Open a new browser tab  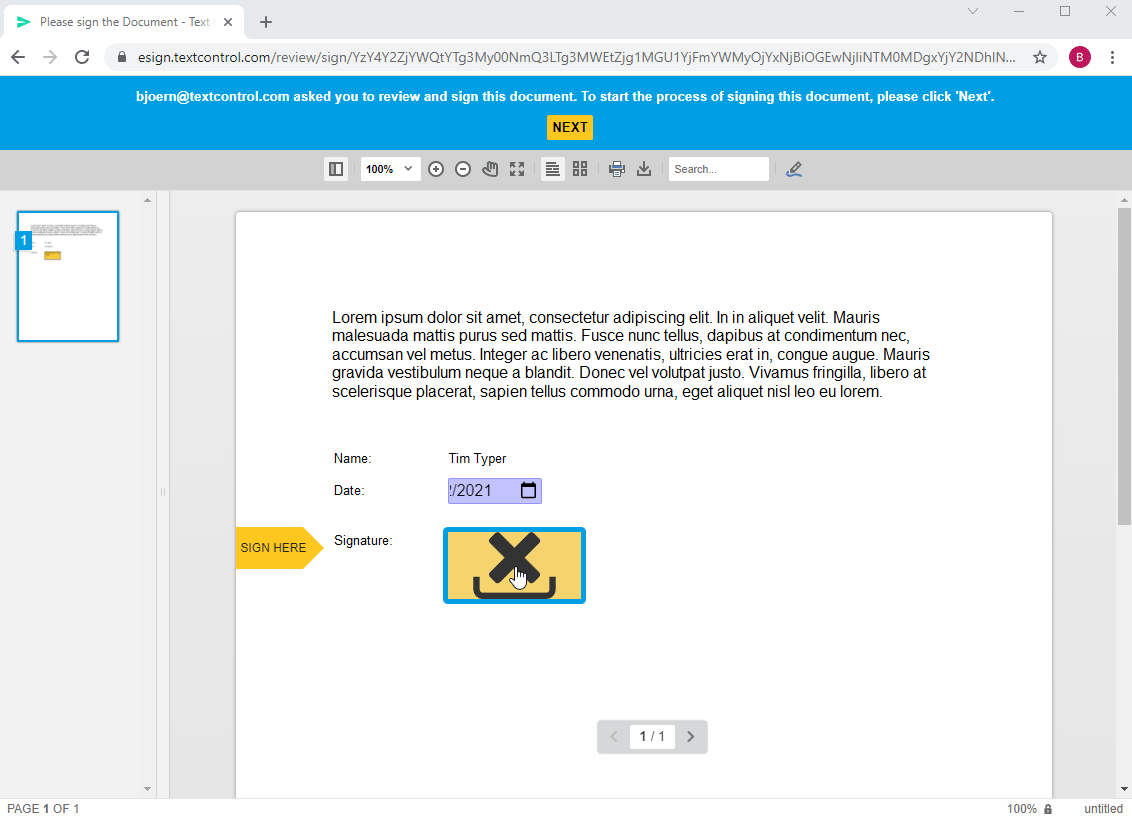(x=266, y=22)
